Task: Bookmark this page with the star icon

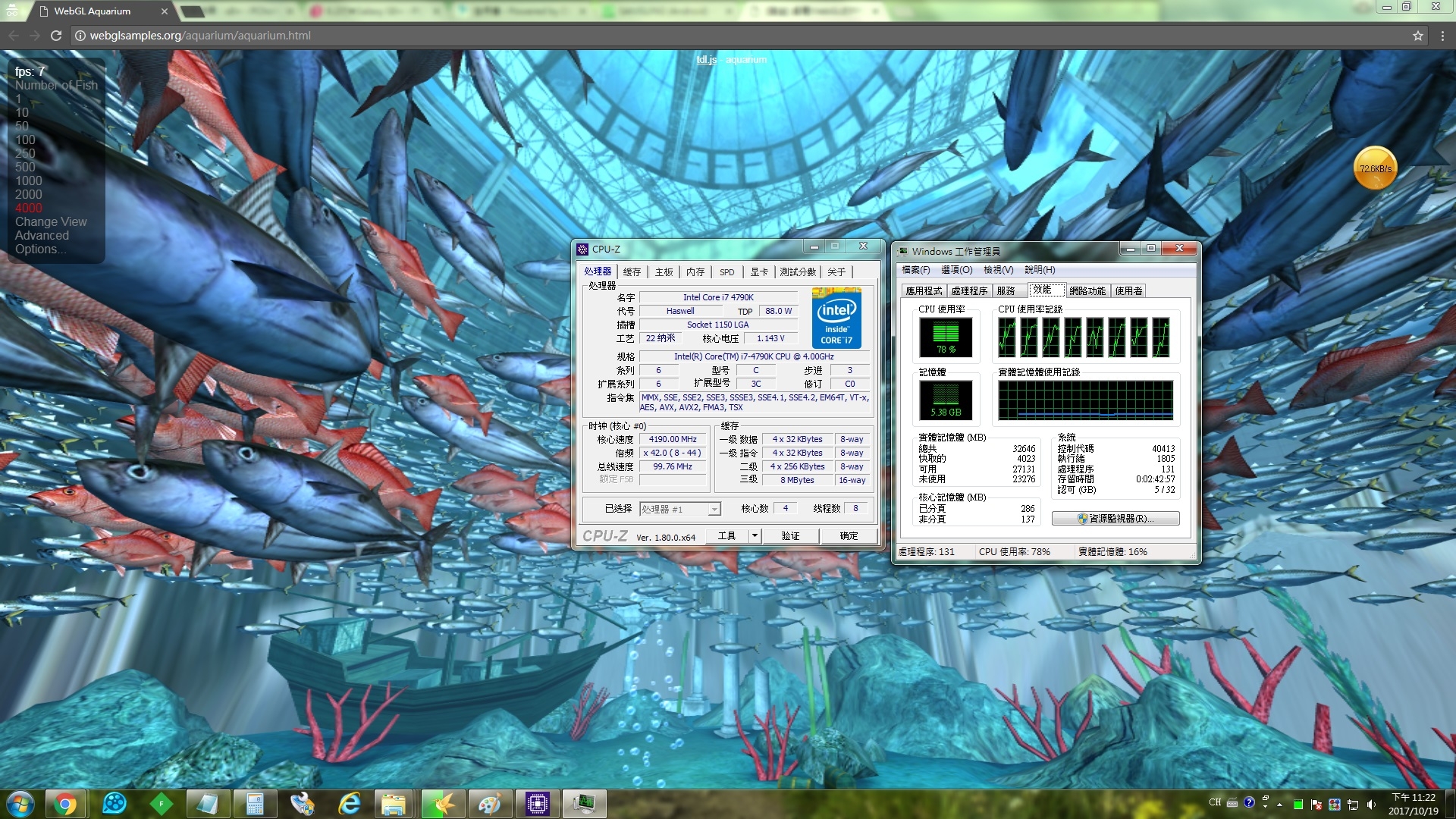Action: point(1417,36)
